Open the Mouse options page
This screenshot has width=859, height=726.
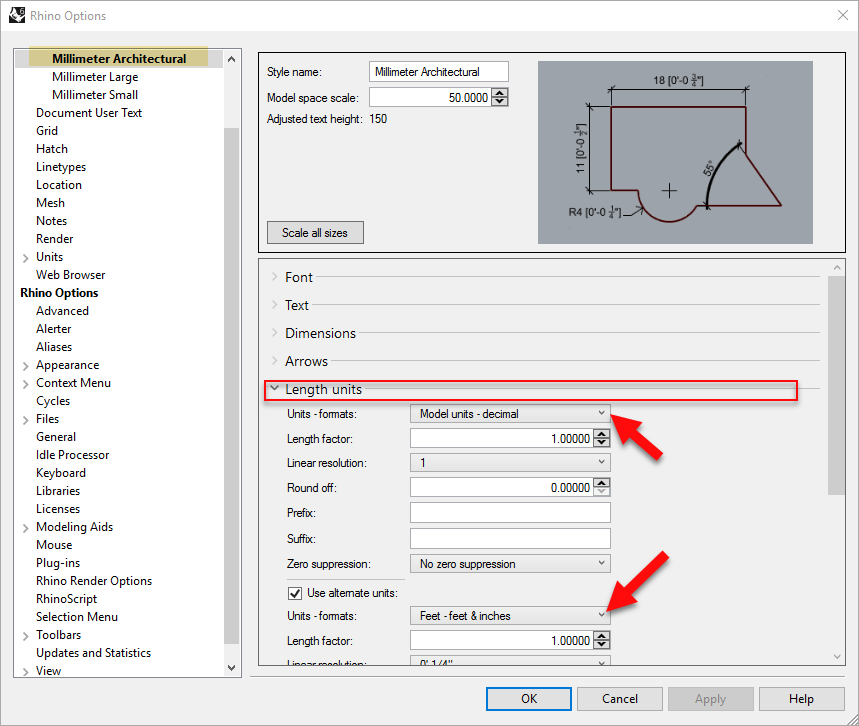pyautogui.click(x=54, y=545)
